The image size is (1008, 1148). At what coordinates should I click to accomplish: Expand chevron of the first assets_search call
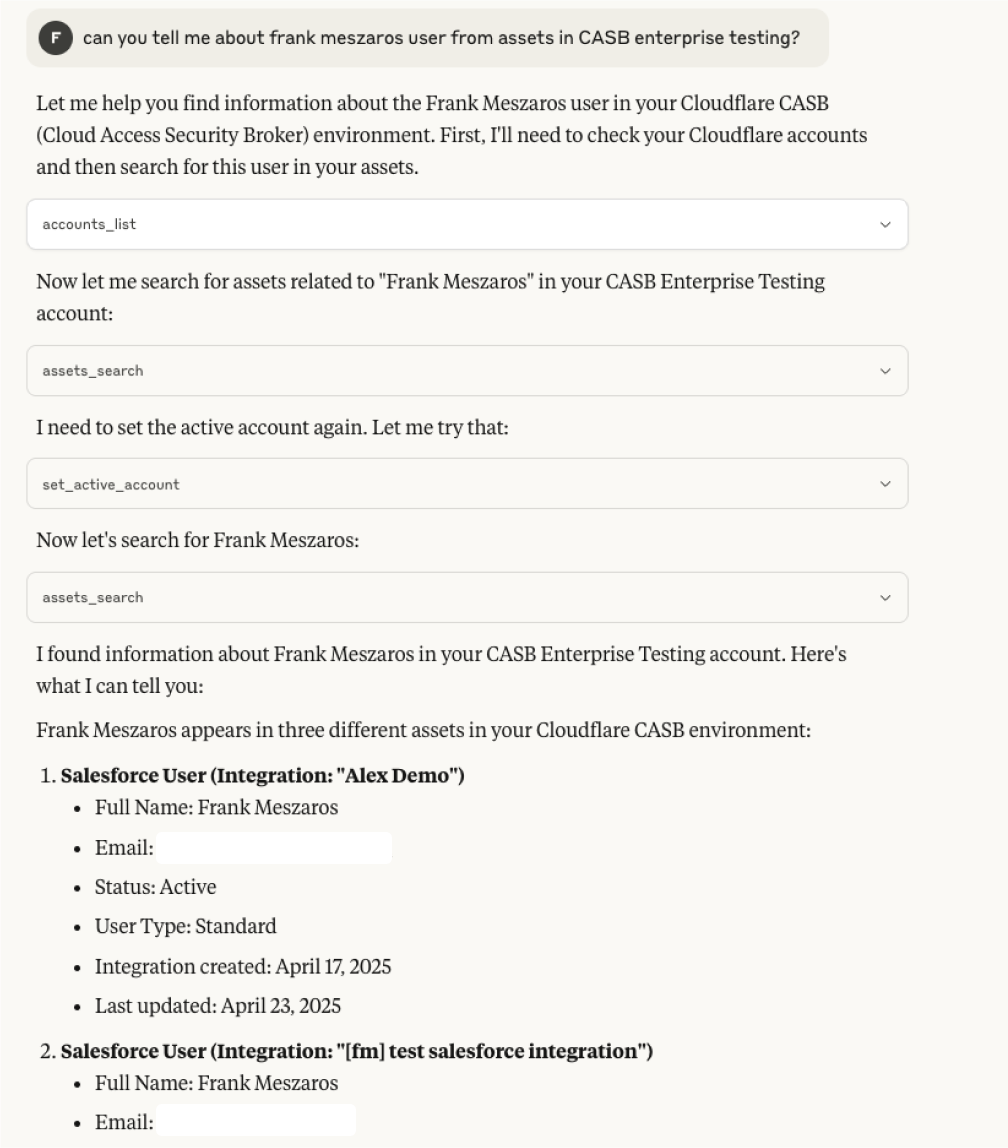[x=884, y=371]
